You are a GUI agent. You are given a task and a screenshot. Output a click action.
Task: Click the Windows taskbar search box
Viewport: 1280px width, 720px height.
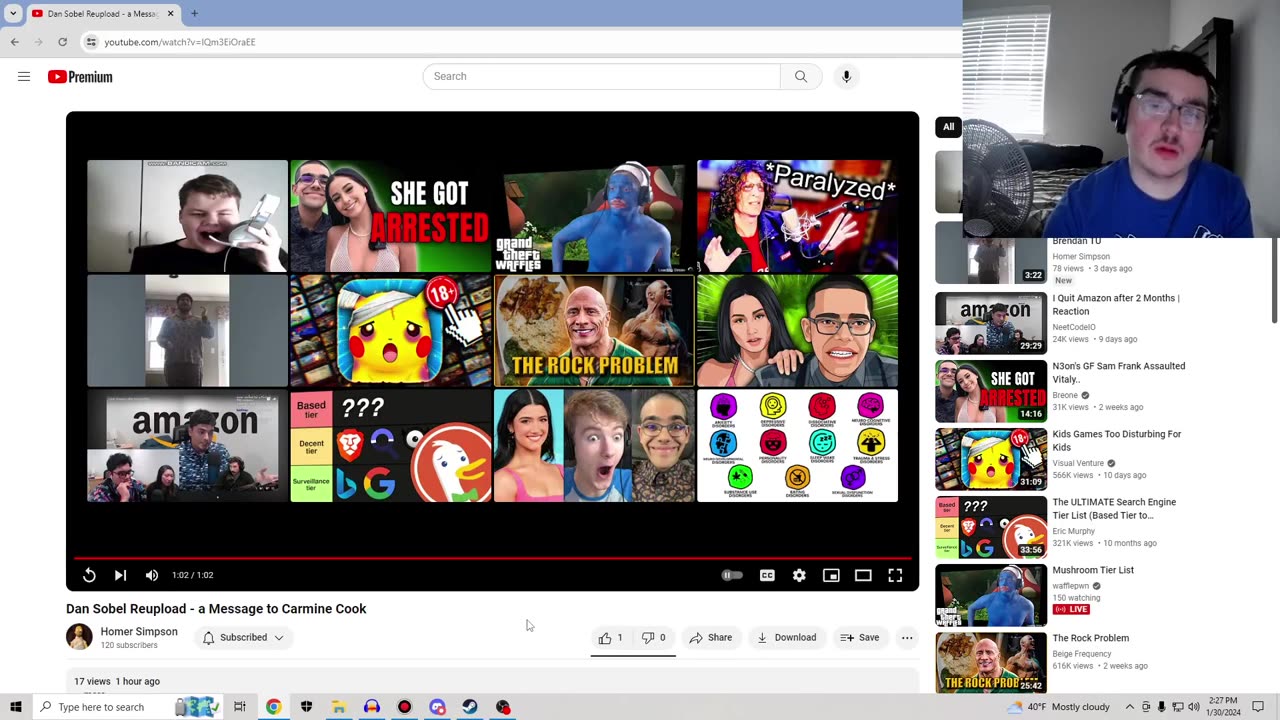click(129, 707)
